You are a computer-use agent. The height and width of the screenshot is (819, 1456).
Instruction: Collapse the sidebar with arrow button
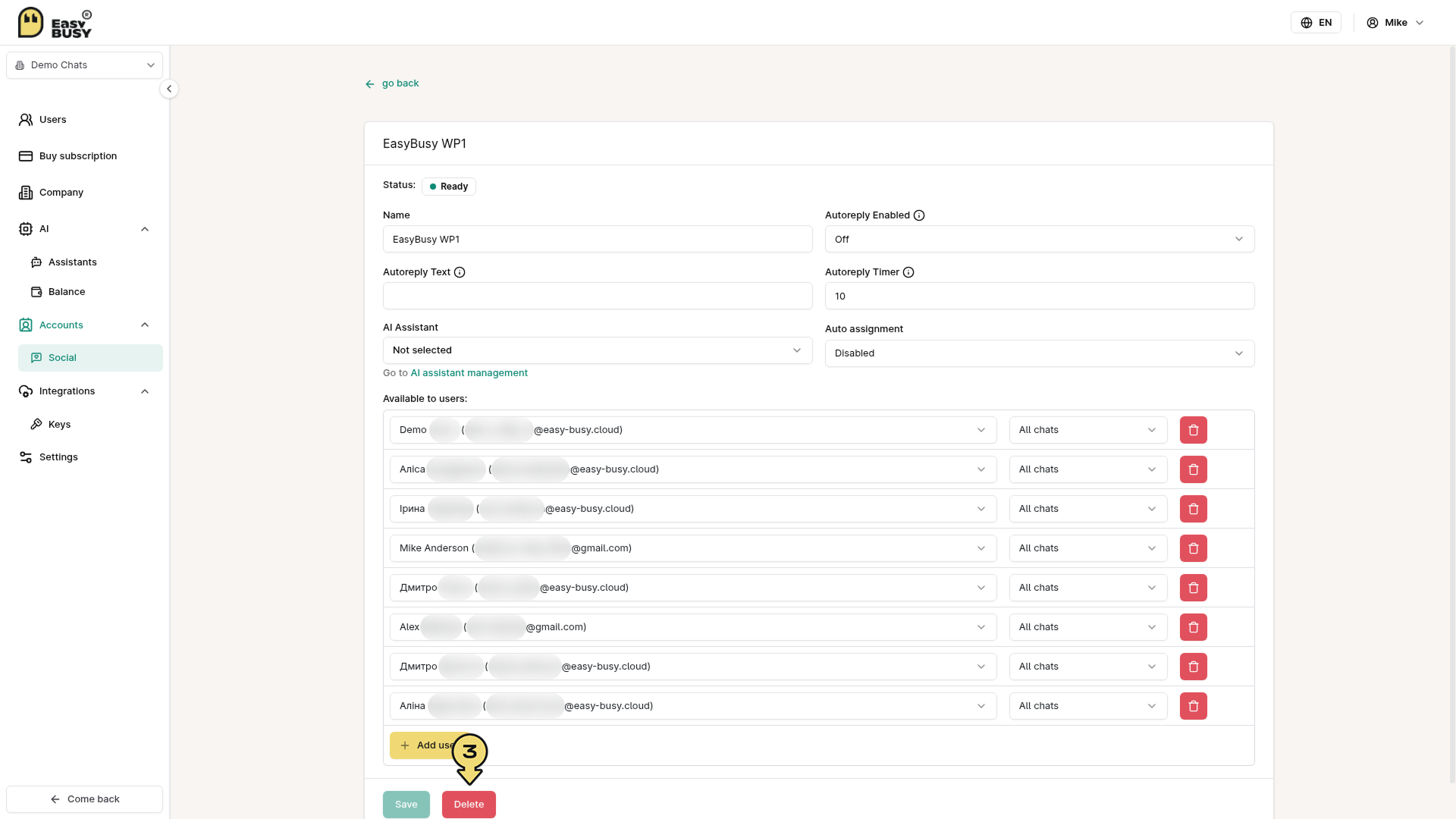pyautogui.click(x=169, y=89)
